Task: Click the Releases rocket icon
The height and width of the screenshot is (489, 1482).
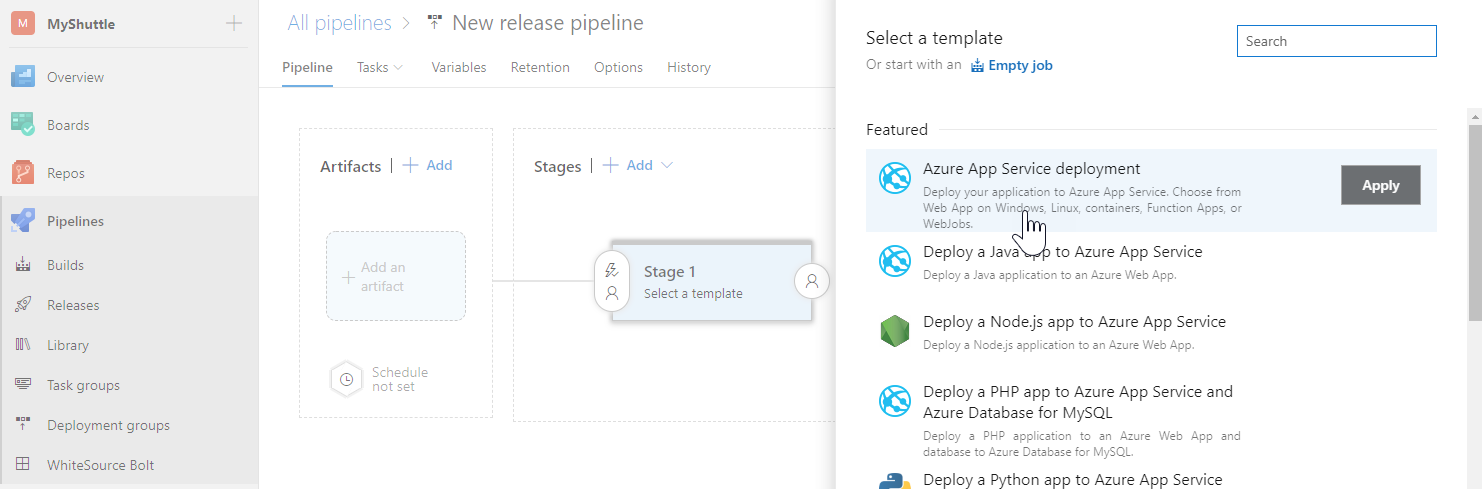Action: (x=23, y=305)
